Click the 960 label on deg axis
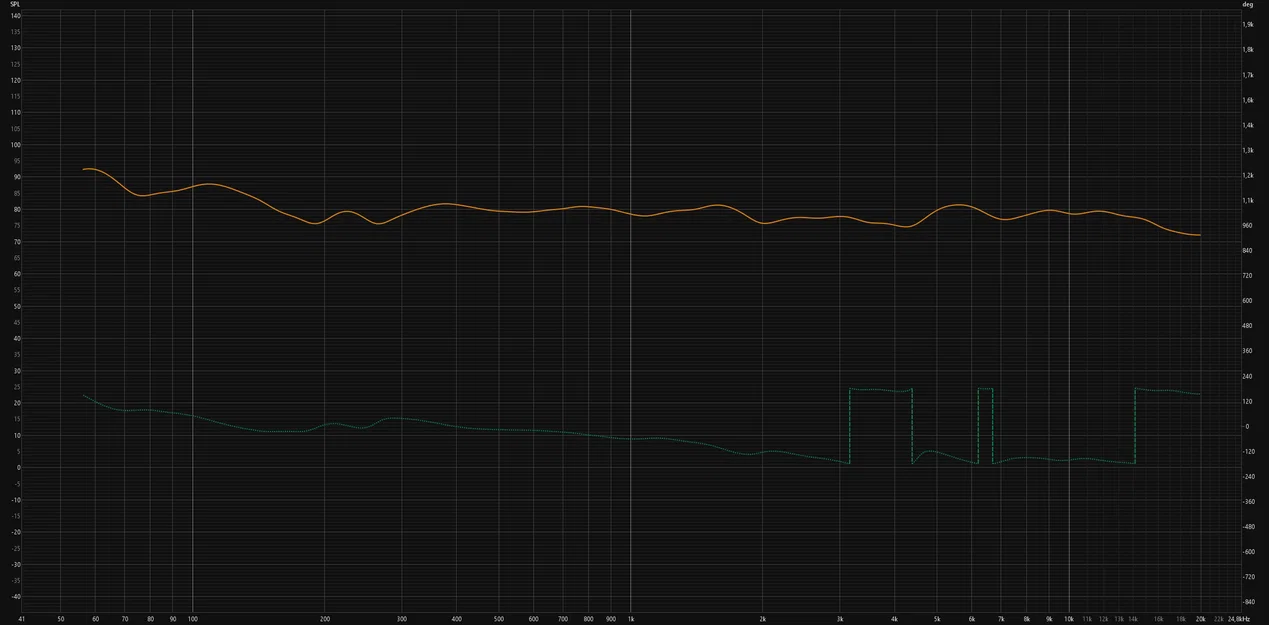This screenshot has width=1269, height=625. point(1247,225)
